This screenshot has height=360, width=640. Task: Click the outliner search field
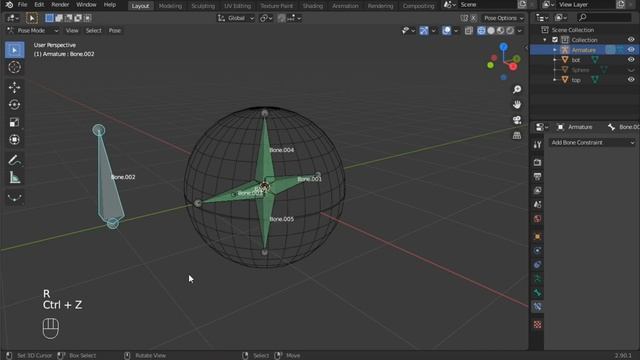click(x=604, y=17)
